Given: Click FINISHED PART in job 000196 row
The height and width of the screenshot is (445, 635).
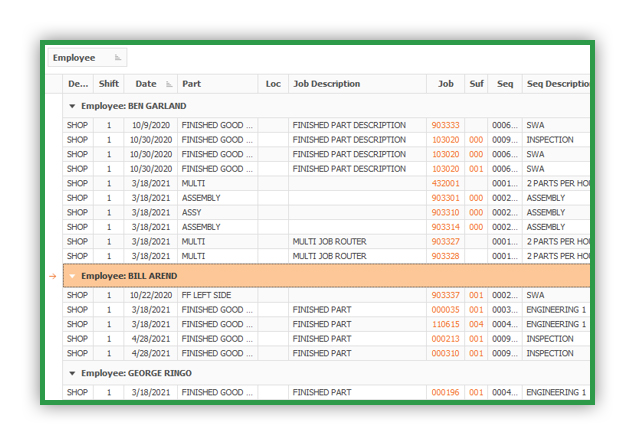Looking at the screenshot, I should (x=322, y=392).
